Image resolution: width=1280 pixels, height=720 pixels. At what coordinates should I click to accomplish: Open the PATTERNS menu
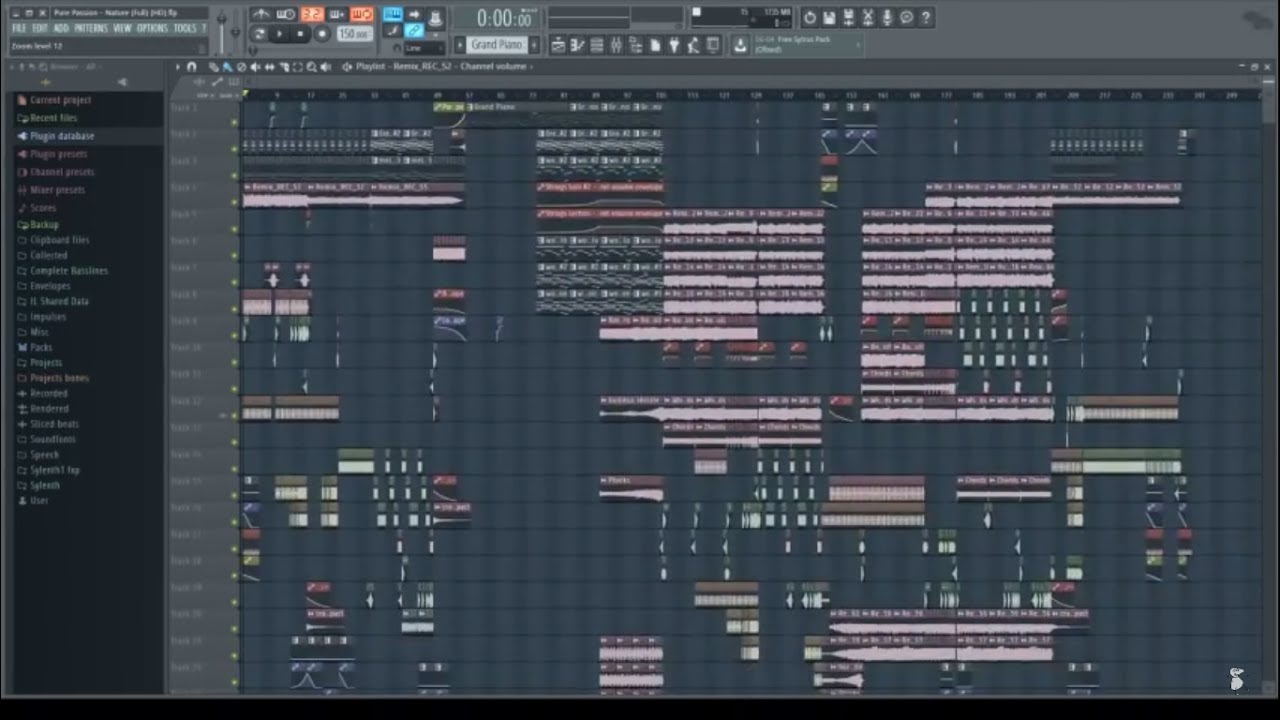pyautogui.click(x=91, y=28)
